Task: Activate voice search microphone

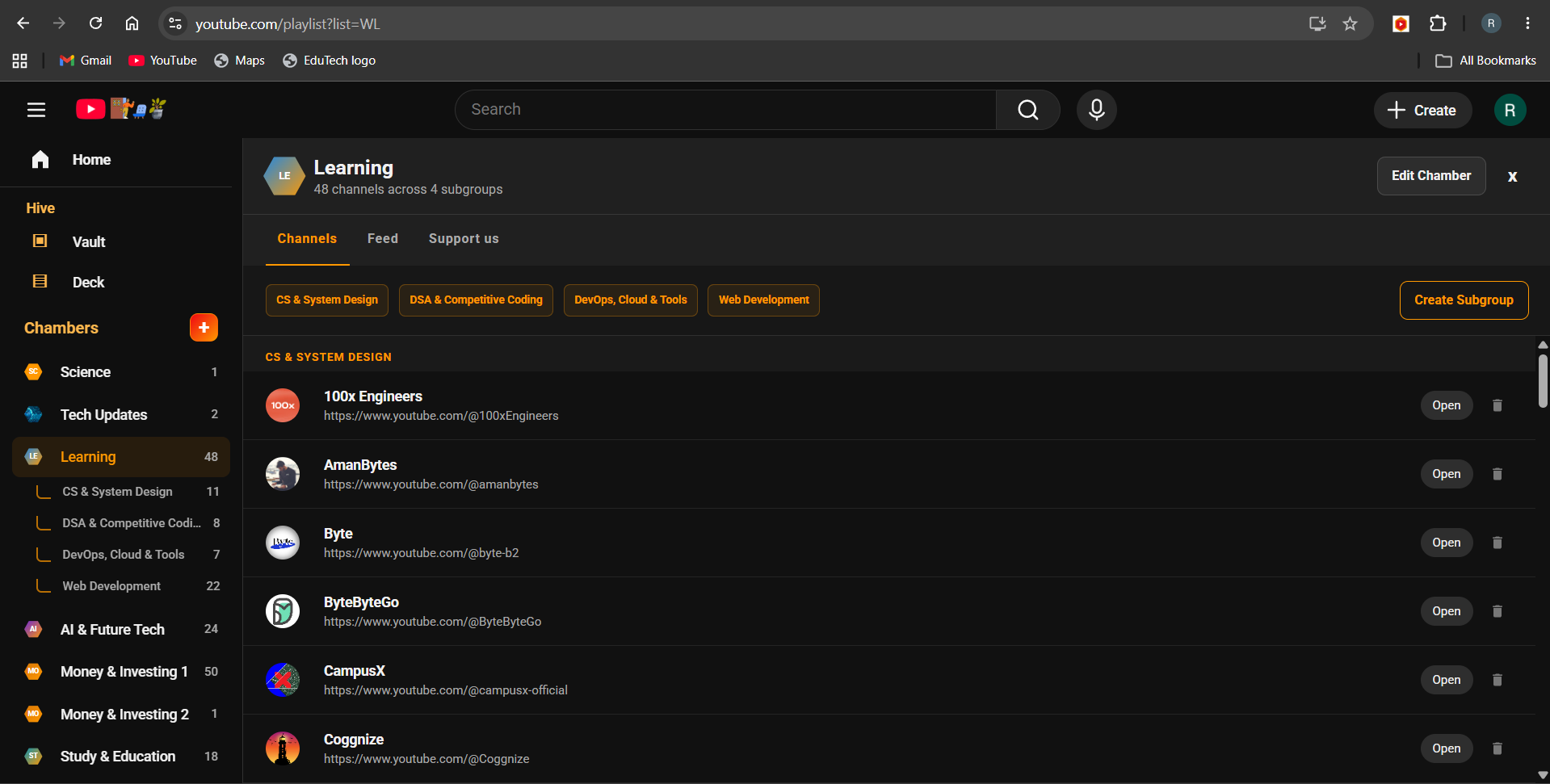Action: (x=1096, y=110)
